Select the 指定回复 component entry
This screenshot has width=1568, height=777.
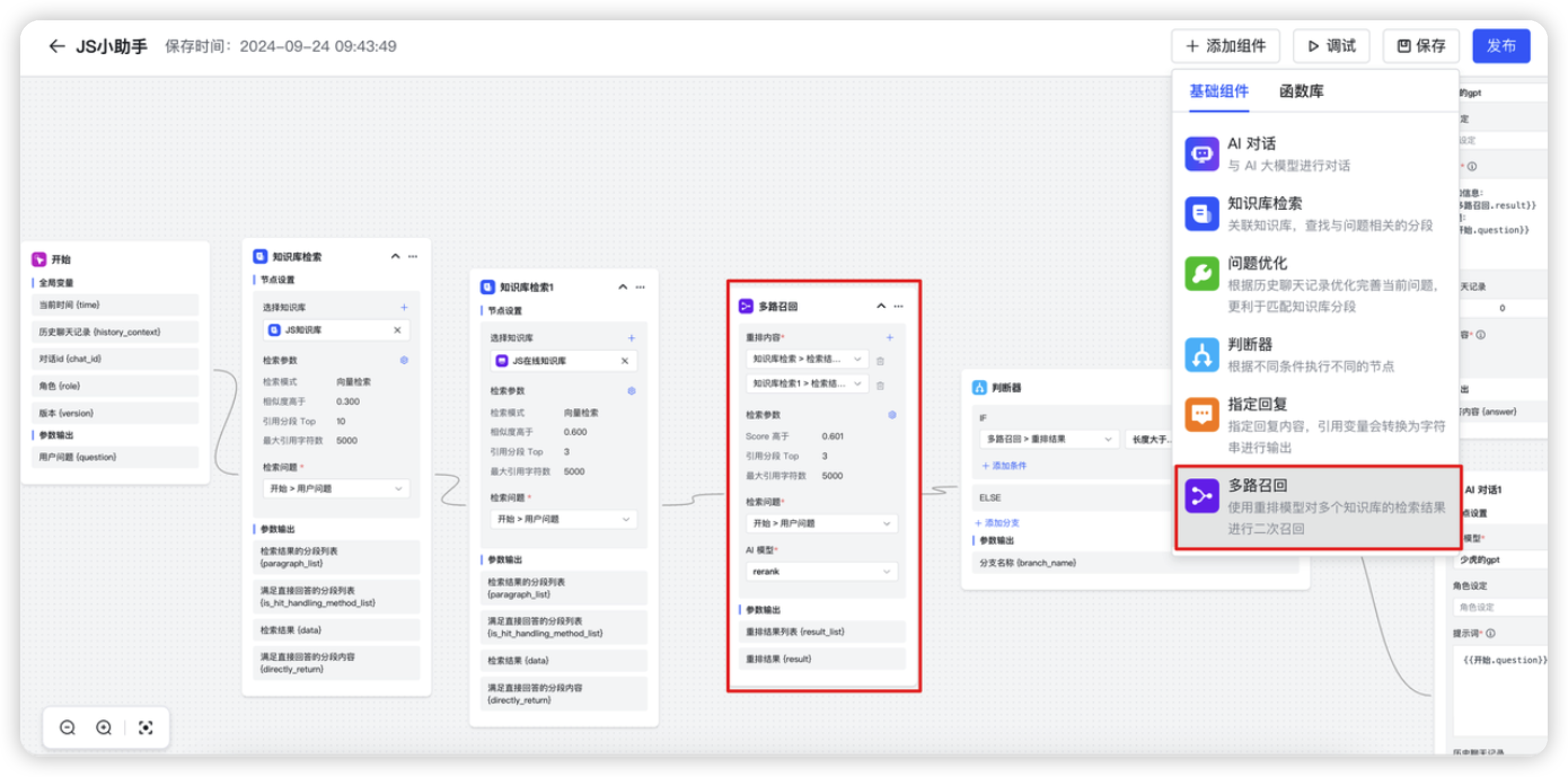click(1315, 425)
